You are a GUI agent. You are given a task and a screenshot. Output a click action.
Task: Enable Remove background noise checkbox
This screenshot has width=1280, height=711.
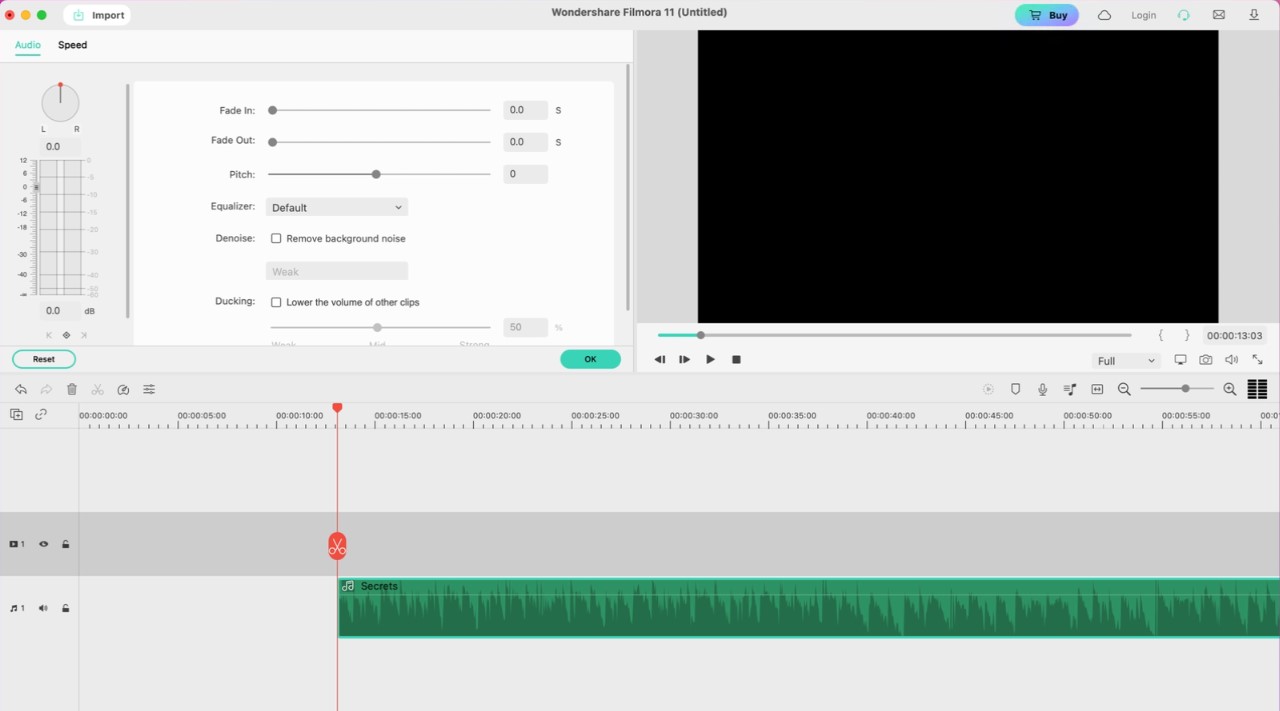pyautogui.click(x=276, y=239)
